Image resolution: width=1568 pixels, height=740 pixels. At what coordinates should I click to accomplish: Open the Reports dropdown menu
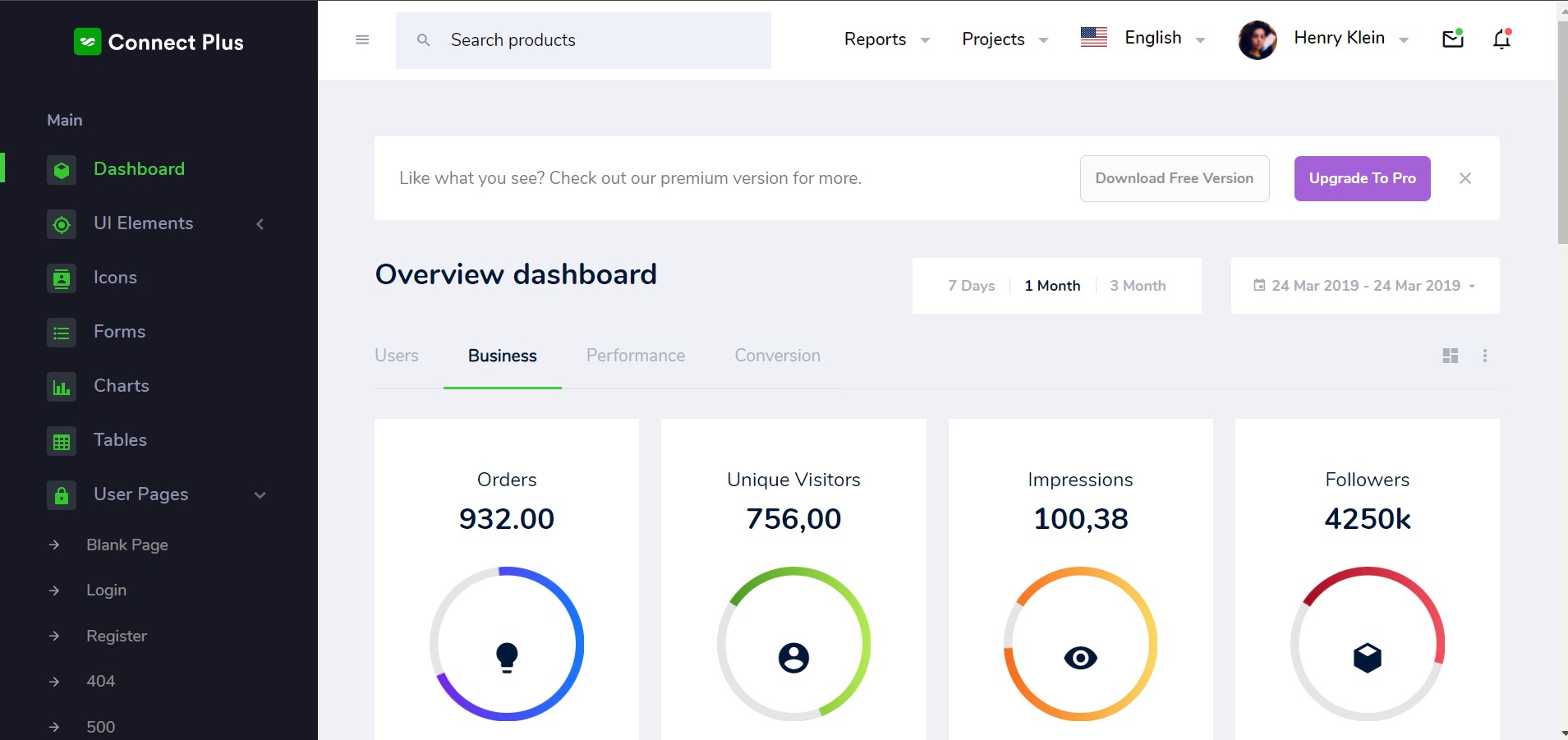(x=886, y=39)
